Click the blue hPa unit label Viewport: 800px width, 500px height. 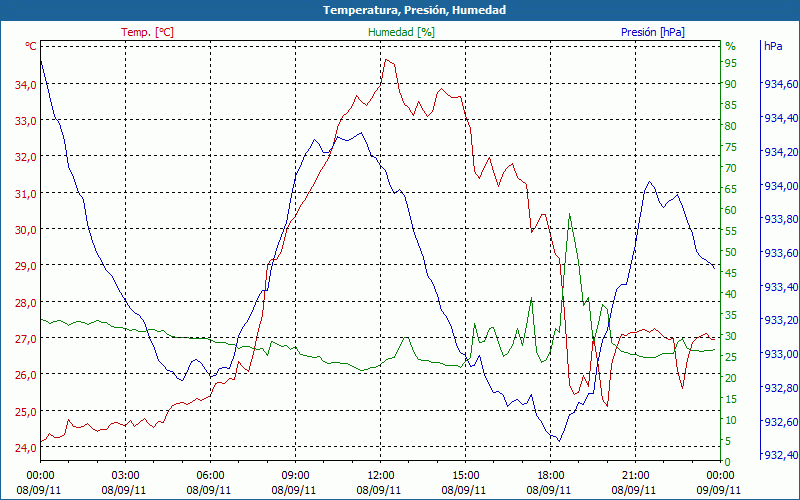pyautogui.click(x=773, y=46)
